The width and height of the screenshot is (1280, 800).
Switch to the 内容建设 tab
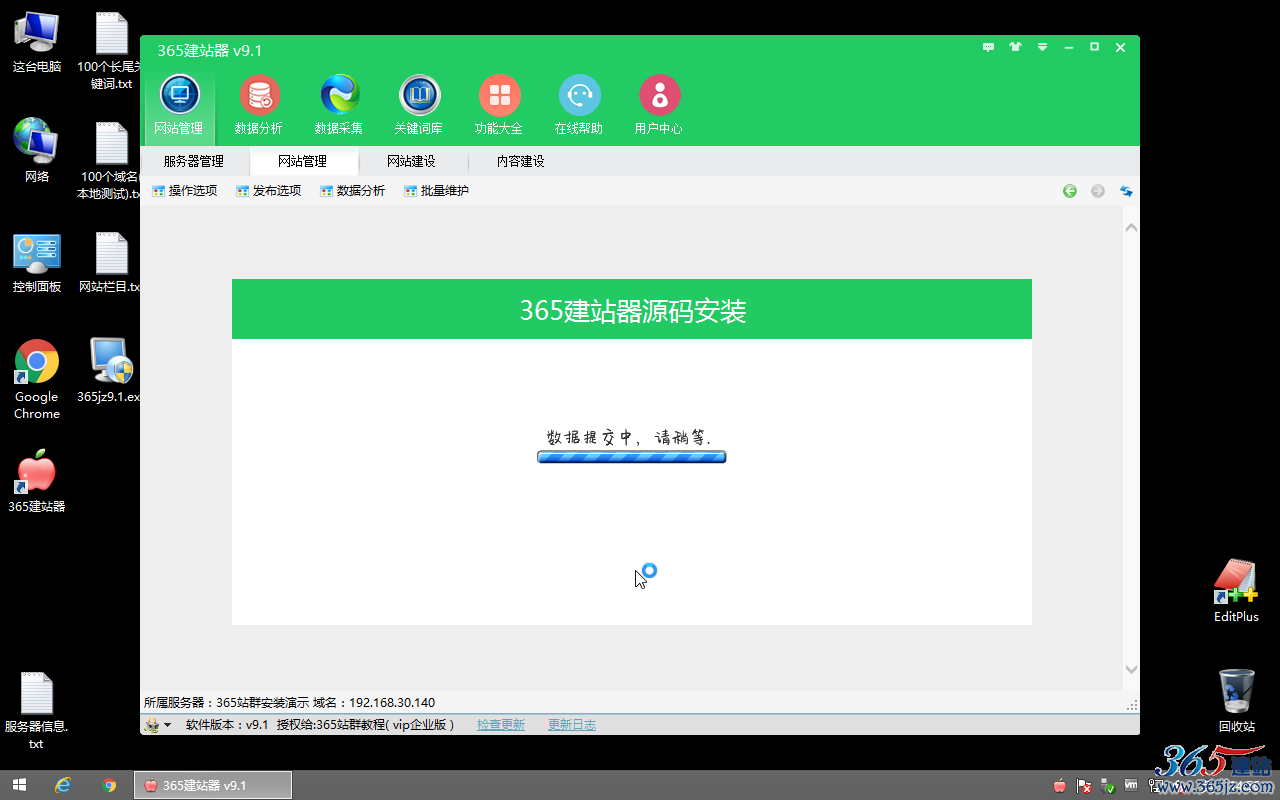[521, 161]
